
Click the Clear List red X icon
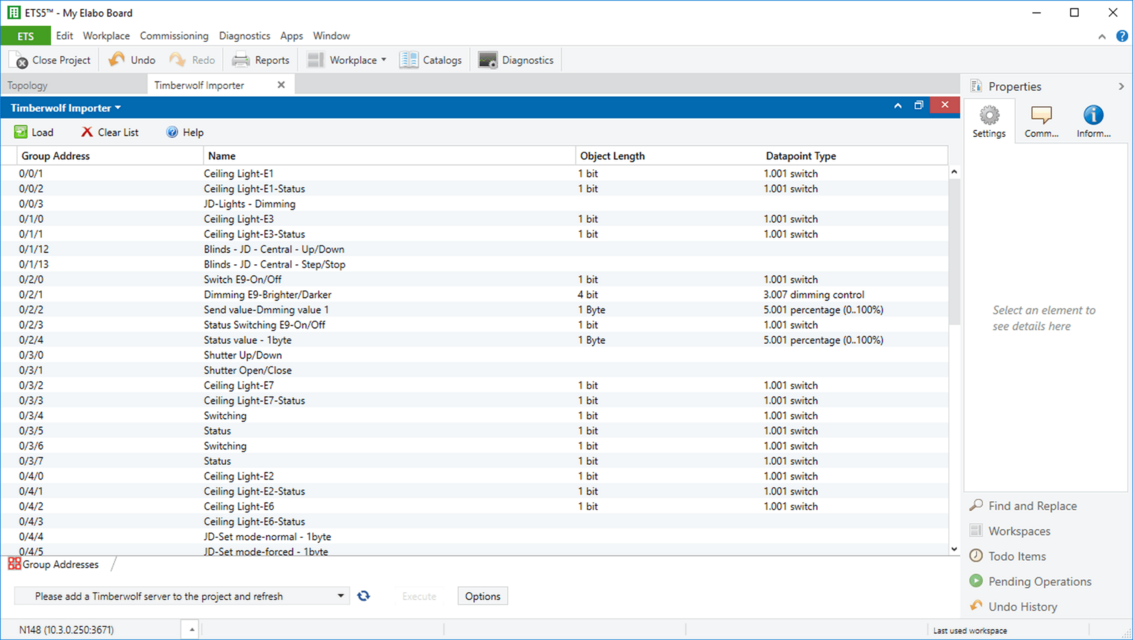87,132
